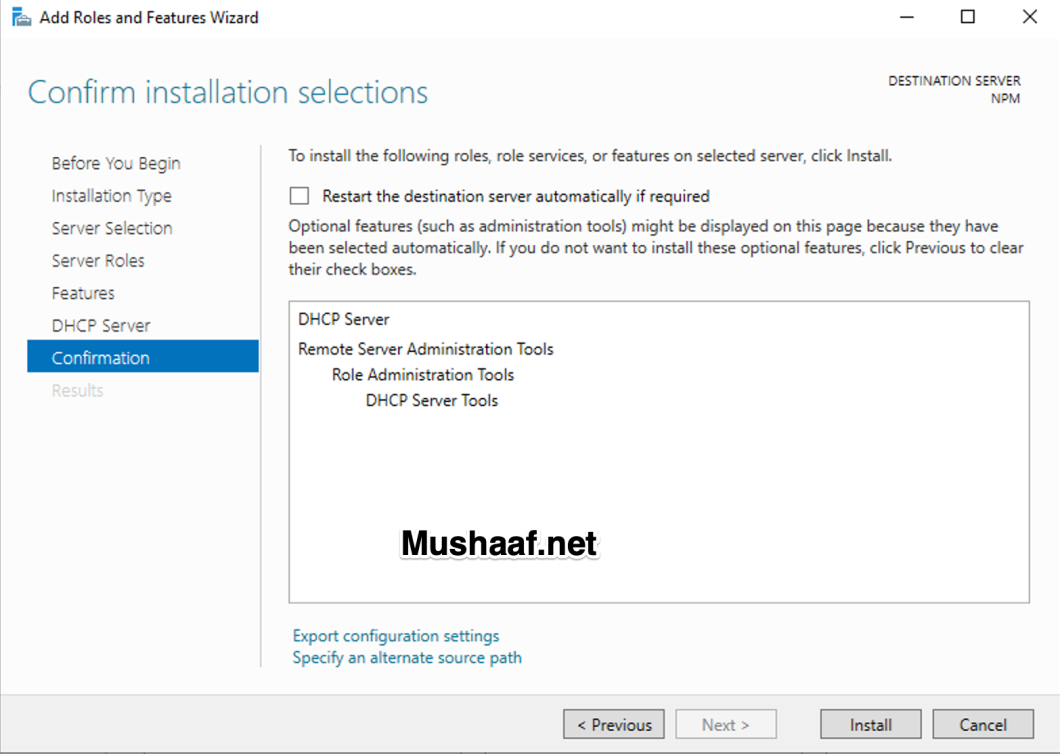Open the Installation Type step
This screenshot has height=754, width=1060.
click(111, 195)
